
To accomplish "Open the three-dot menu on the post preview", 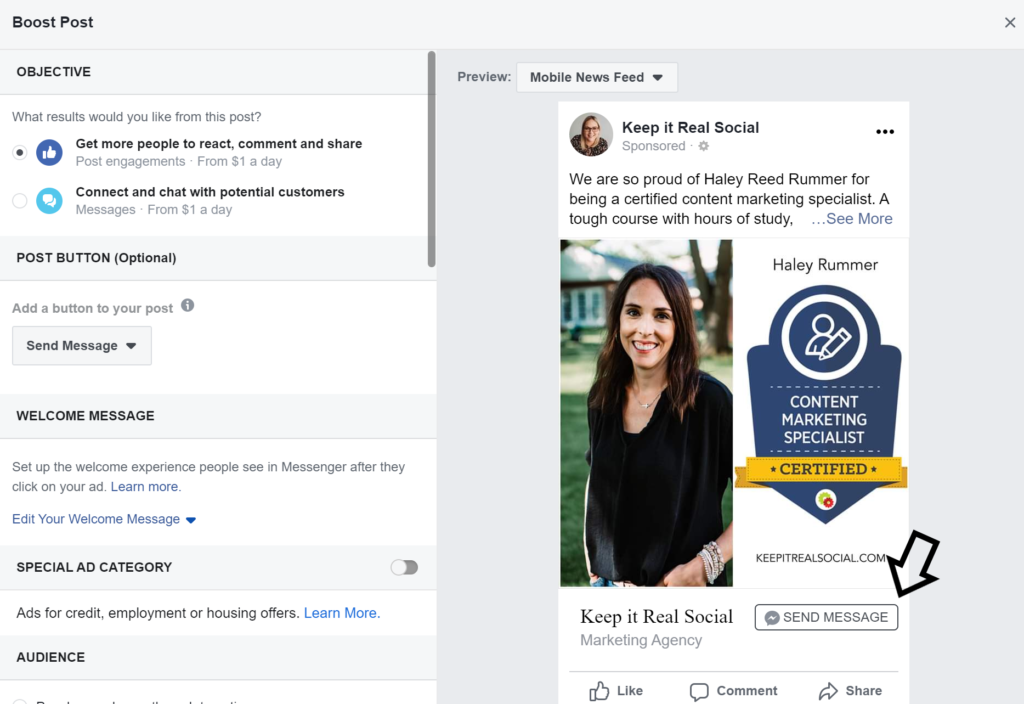I will 885,132.
